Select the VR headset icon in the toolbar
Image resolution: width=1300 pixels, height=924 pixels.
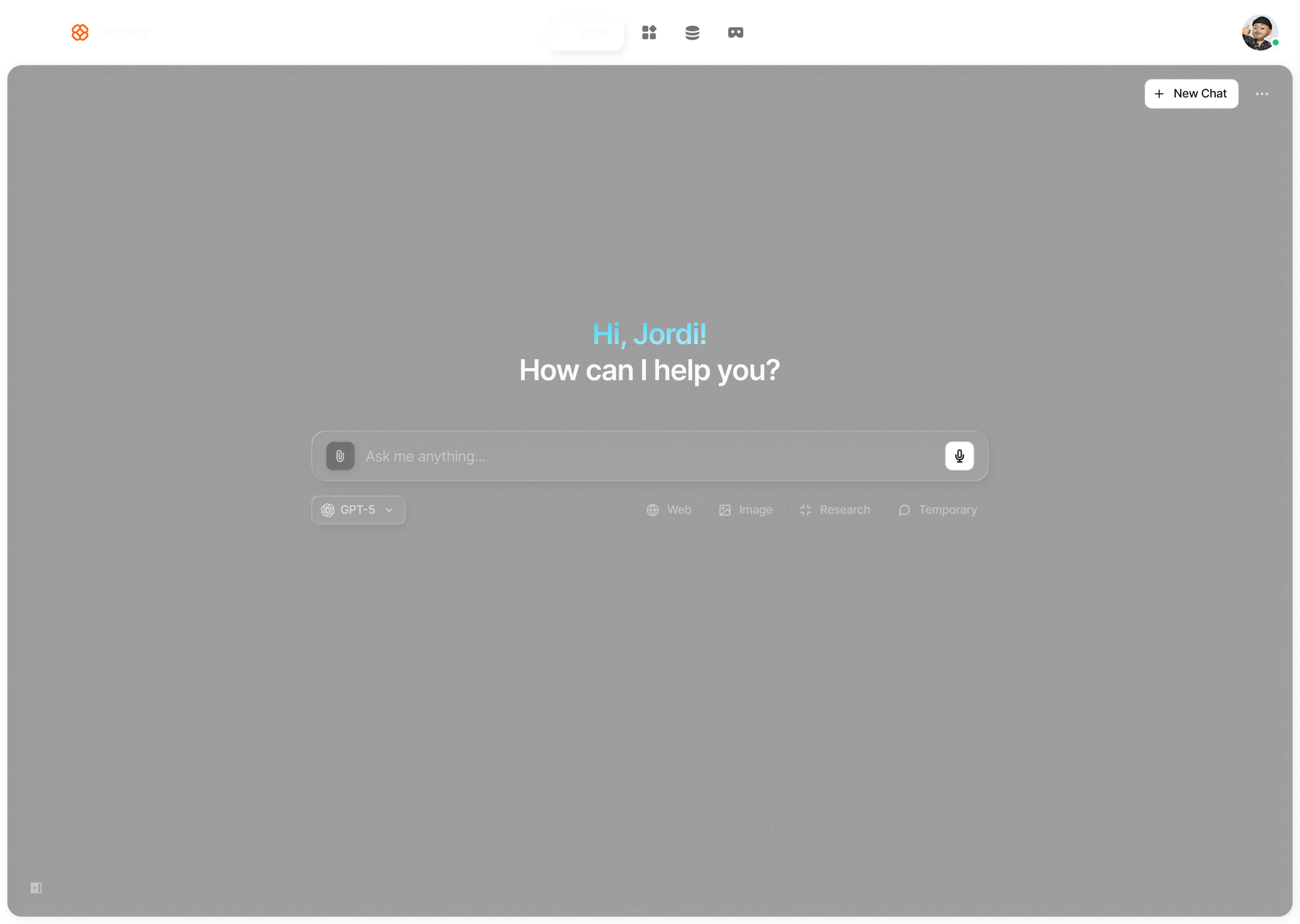point(735,32)
